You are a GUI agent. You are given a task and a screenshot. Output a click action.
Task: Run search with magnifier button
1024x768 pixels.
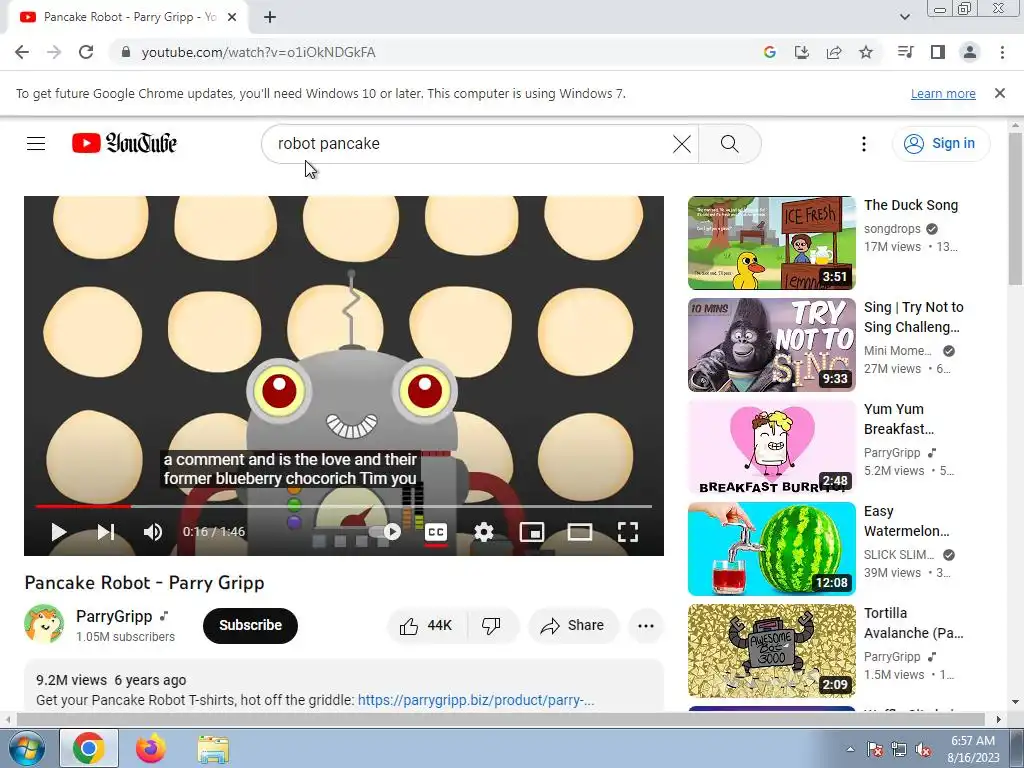point(729,144)
